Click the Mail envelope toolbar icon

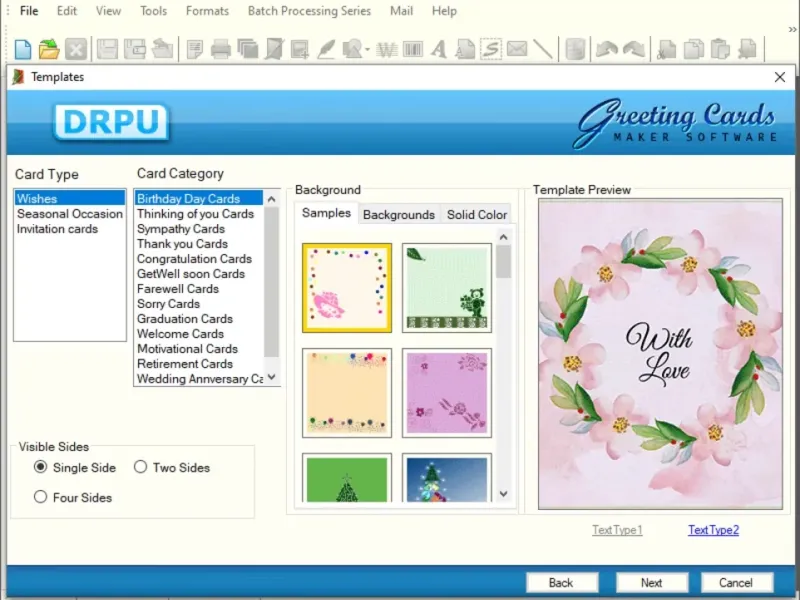[517, 49]
